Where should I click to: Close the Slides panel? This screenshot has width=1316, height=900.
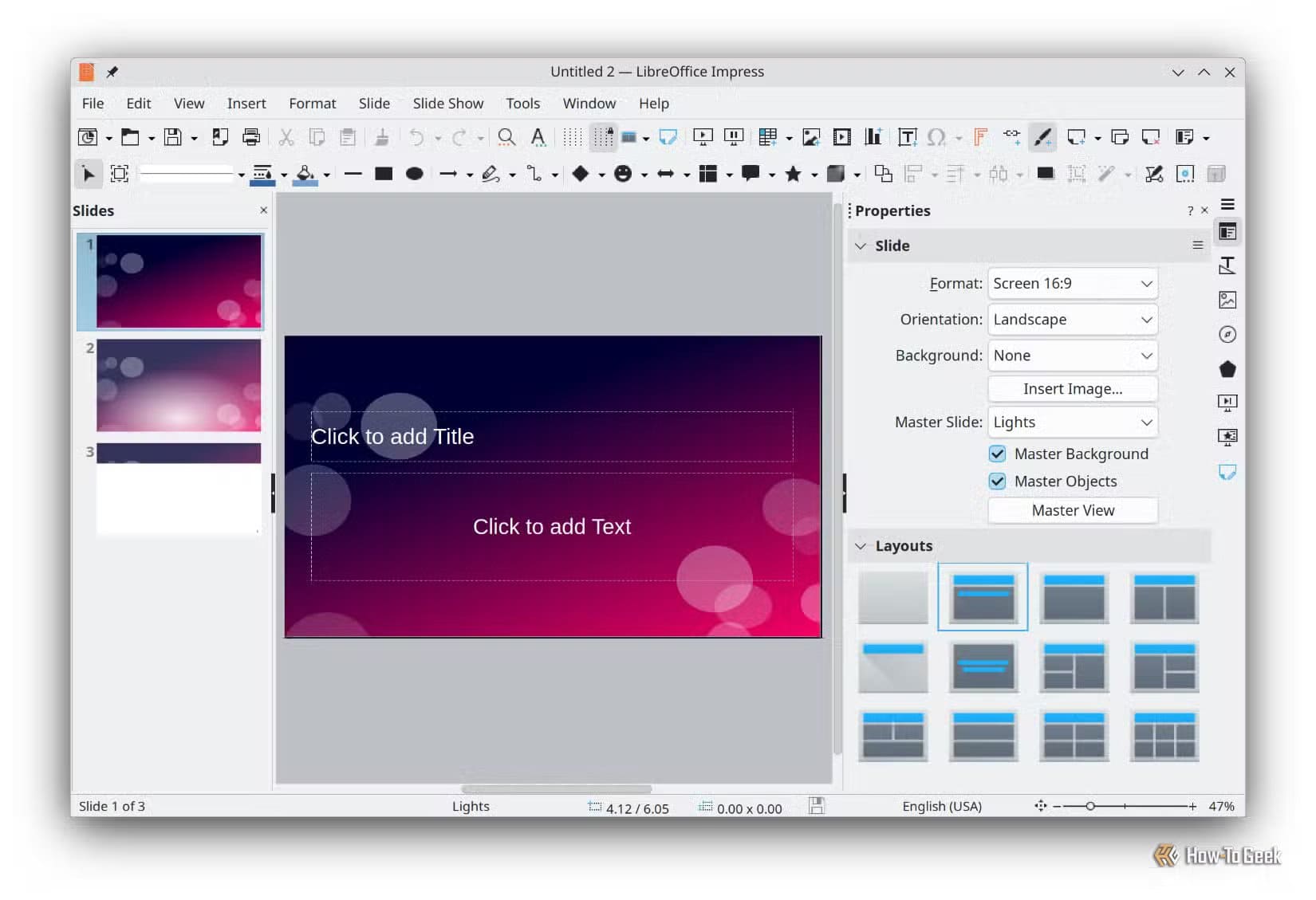click(x=263, y=210)
